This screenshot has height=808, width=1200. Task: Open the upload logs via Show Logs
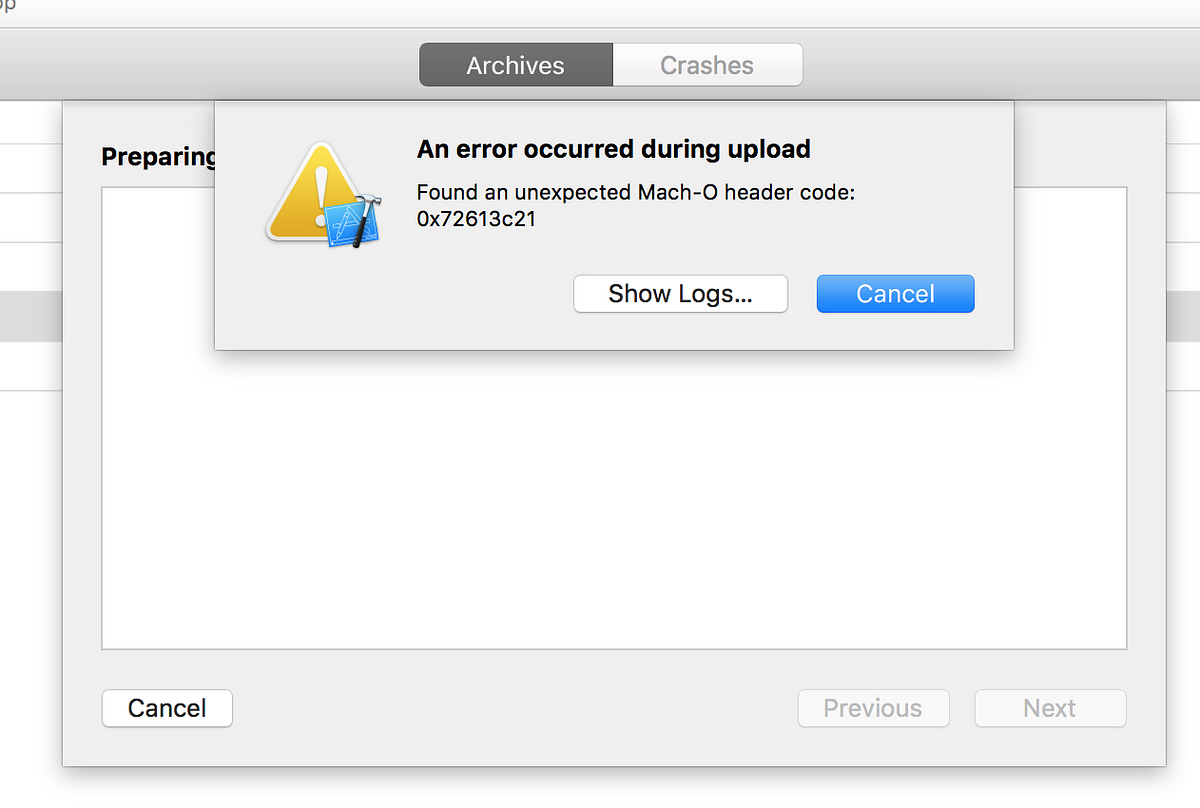point(680,293)
